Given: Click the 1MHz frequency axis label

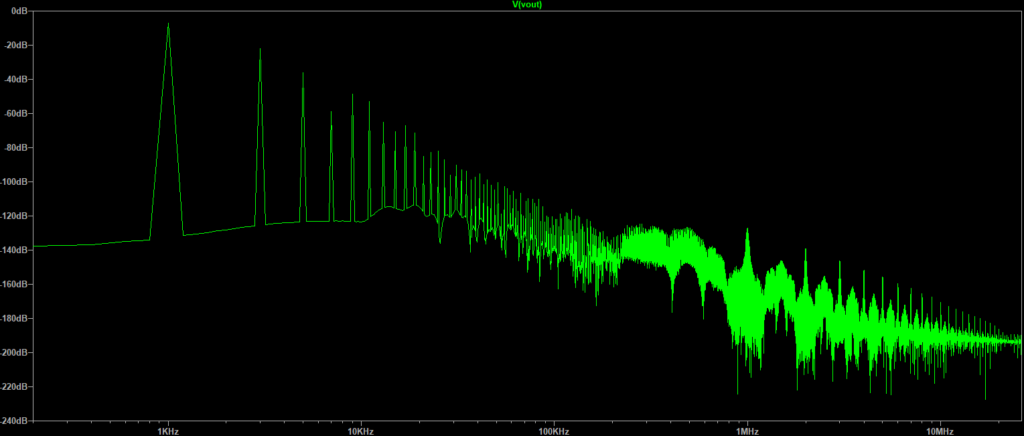Looking at the screenshot, I should [x=747, y=430].
